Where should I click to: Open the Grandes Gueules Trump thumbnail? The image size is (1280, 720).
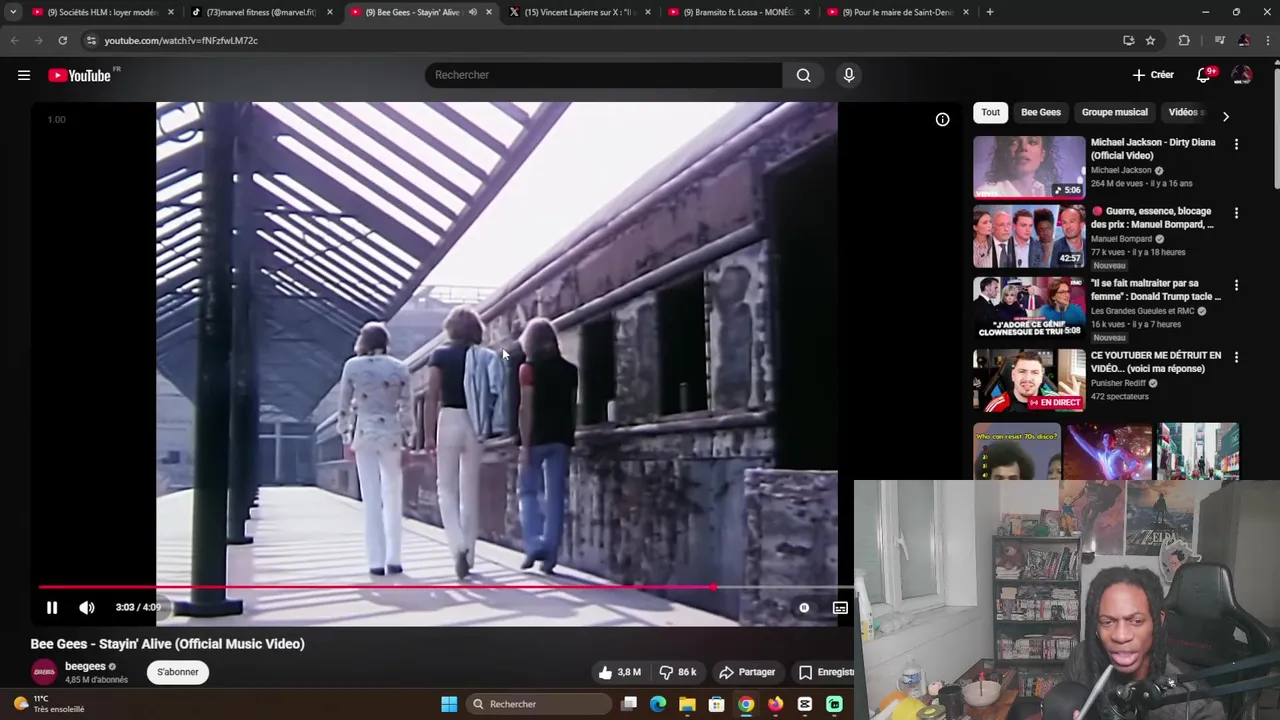click(x=1029, y=308)
